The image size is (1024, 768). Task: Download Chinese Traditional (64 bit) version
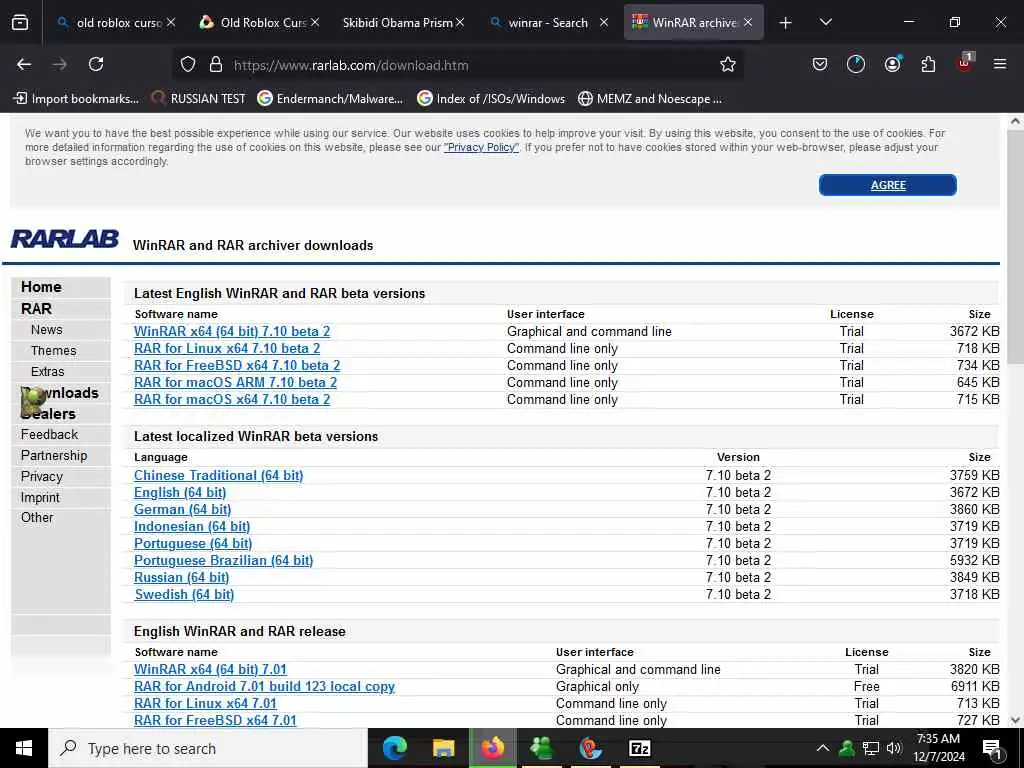pyautogui.click(x=218, y=475)
